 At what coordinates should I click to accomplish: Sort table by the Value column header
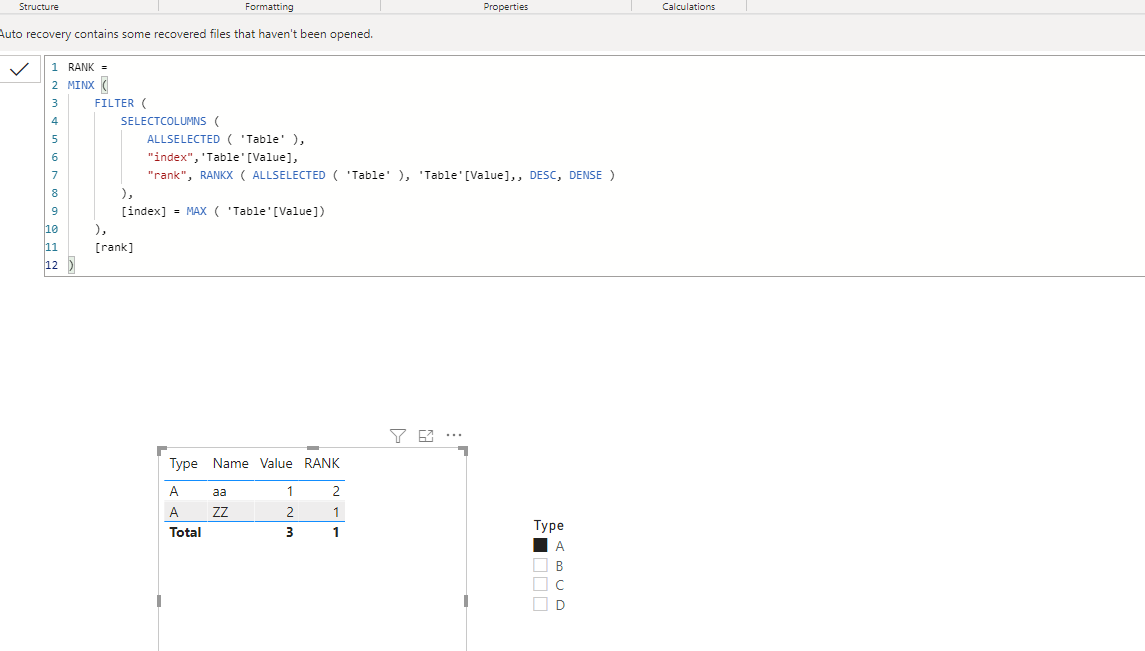pos(276,463)
